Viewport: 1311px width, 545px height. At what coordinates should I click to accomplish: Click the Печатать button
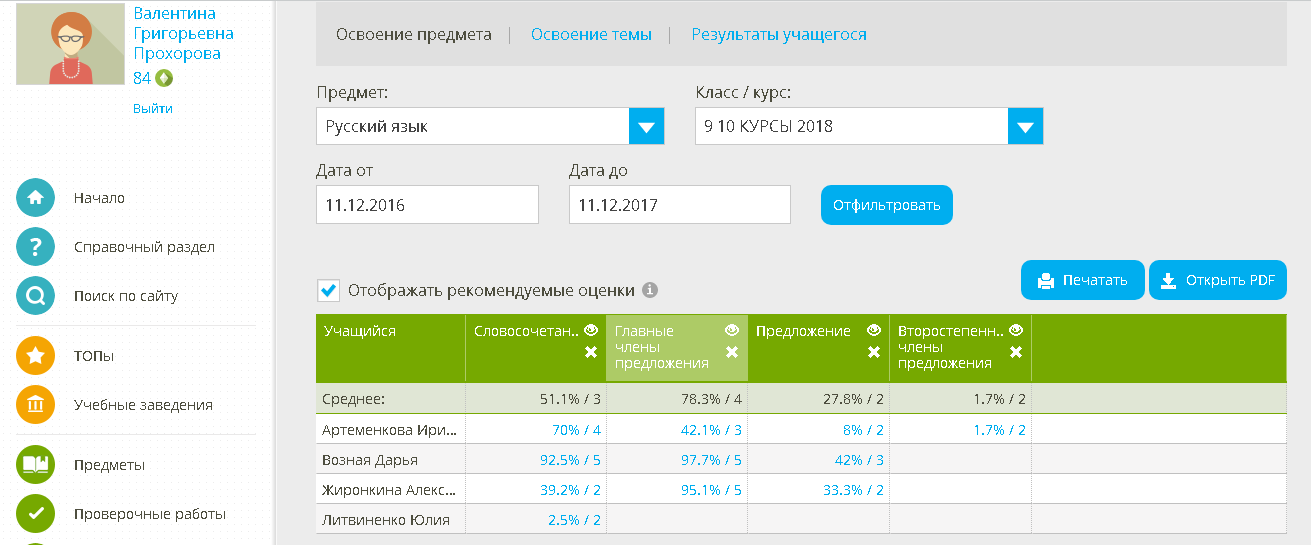(1082, 280)
